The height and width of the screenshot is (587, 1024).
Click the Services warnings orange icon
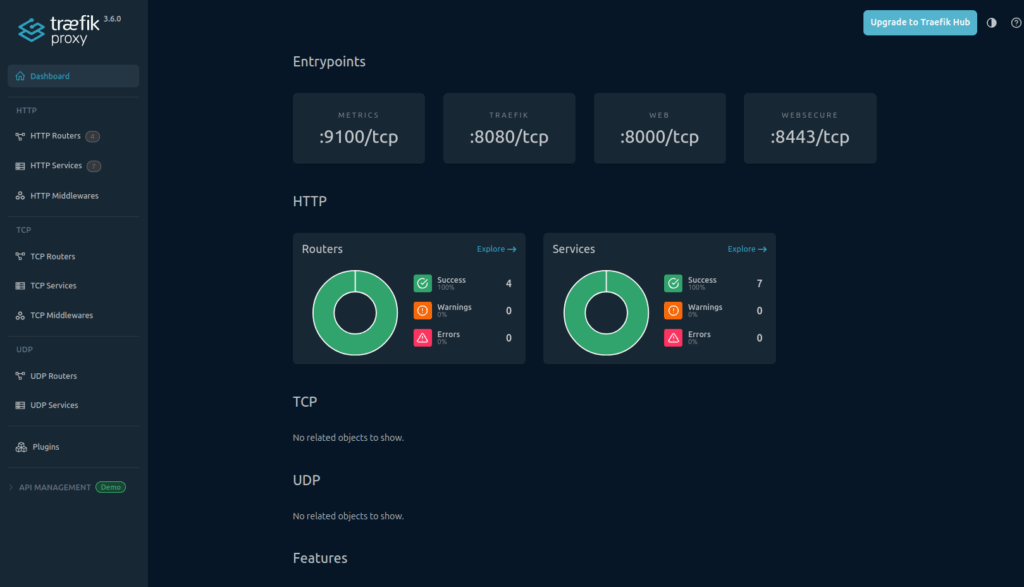[x=673, y=310]
